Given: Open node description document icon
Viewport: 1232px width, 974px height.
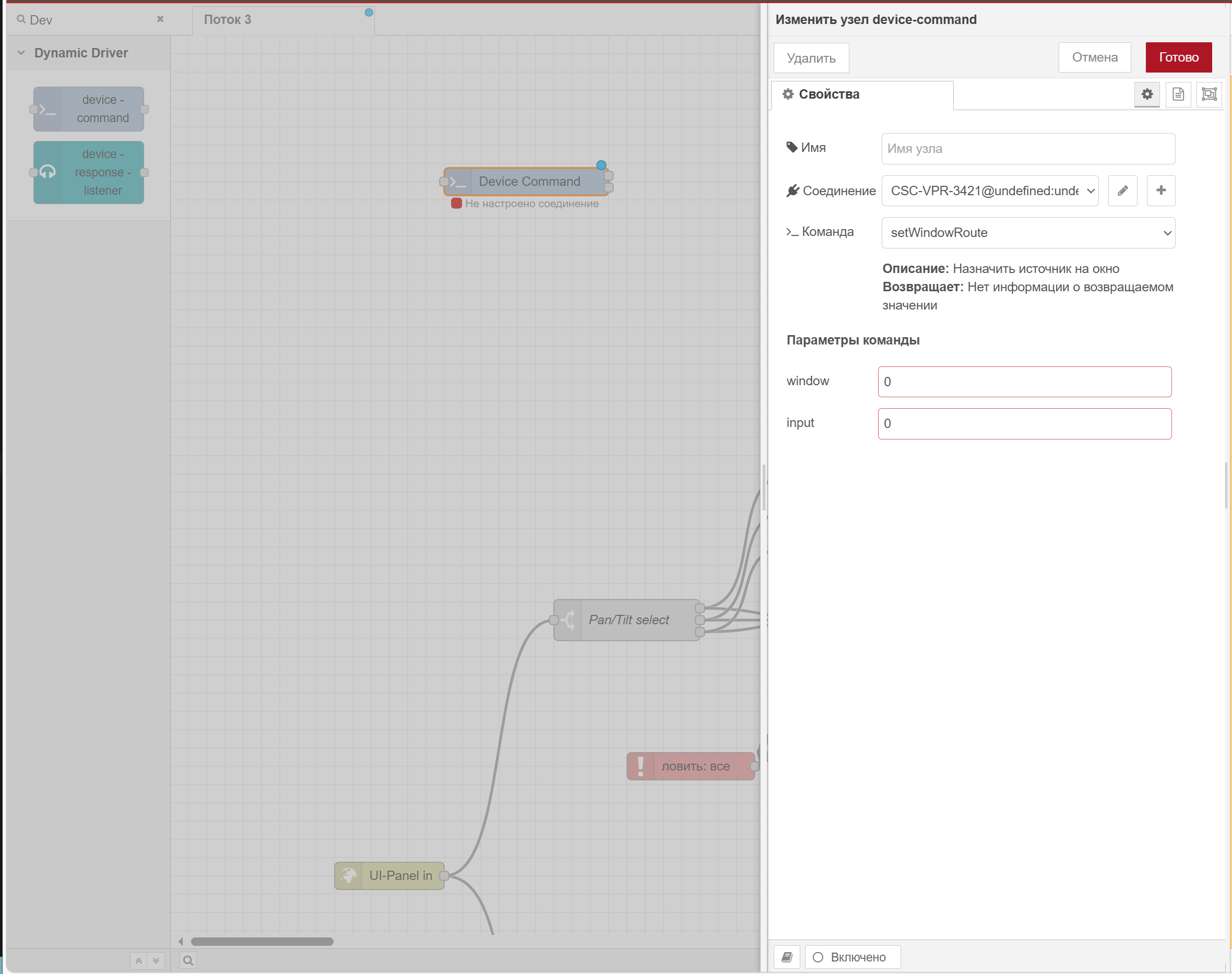Looking at the screenshot, I should coord(1178,94).
